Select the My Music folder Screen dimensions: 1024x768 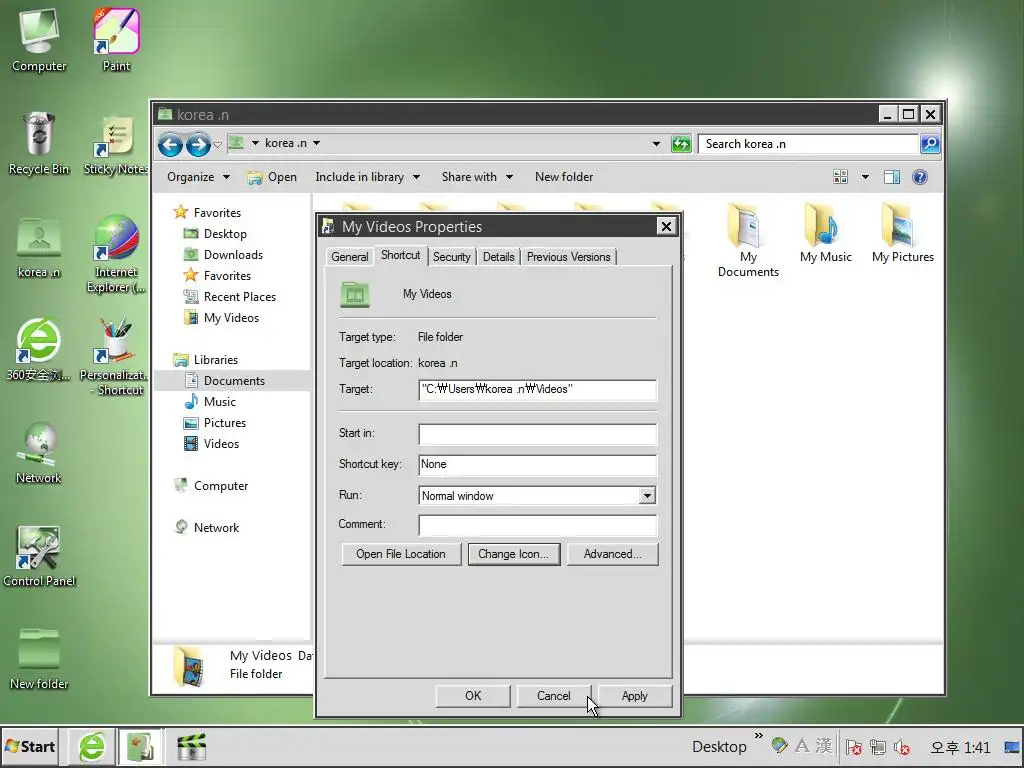click(825, 232)
